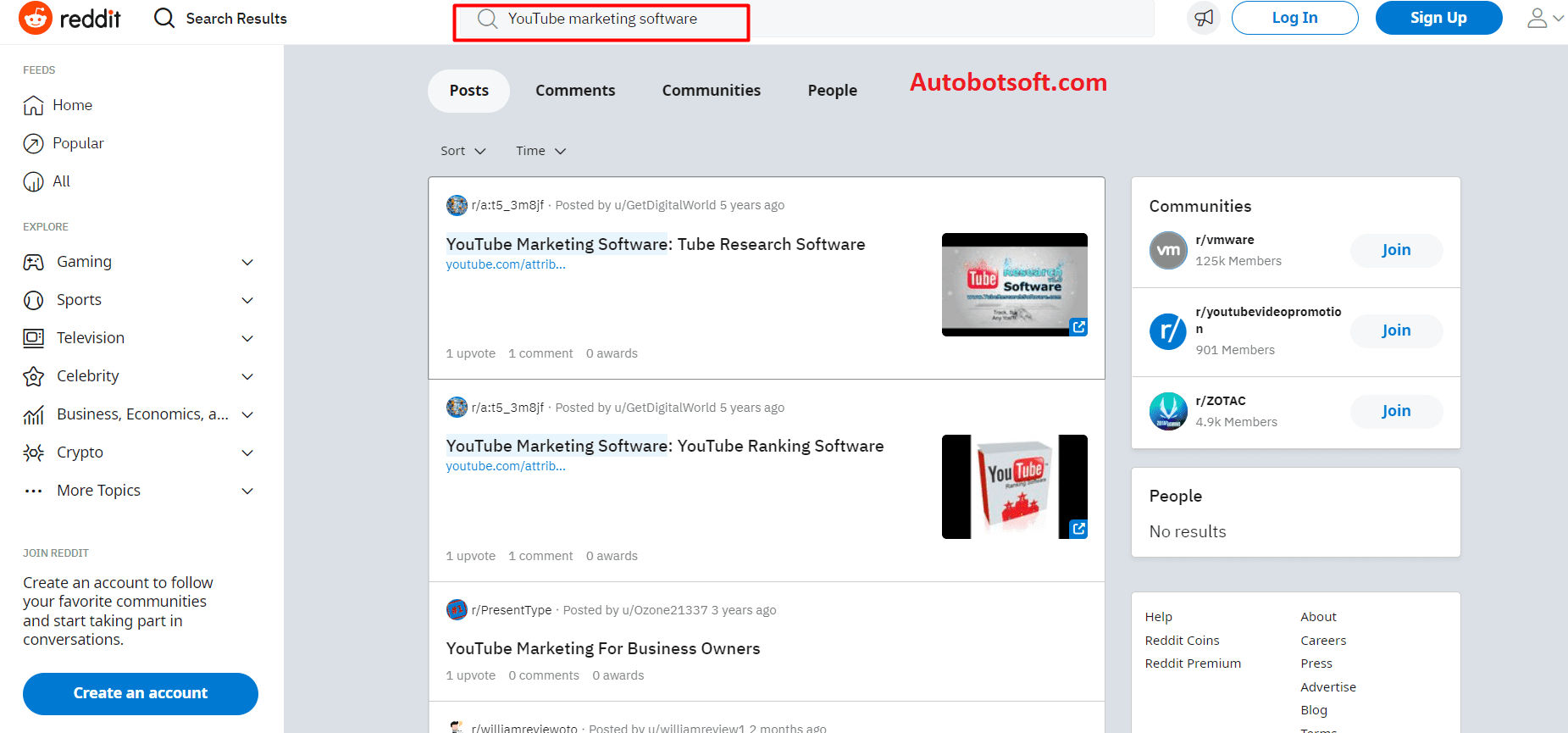Click Create an account button
The height and width of the screenshot is (733, 1568).
coord(141,693)
